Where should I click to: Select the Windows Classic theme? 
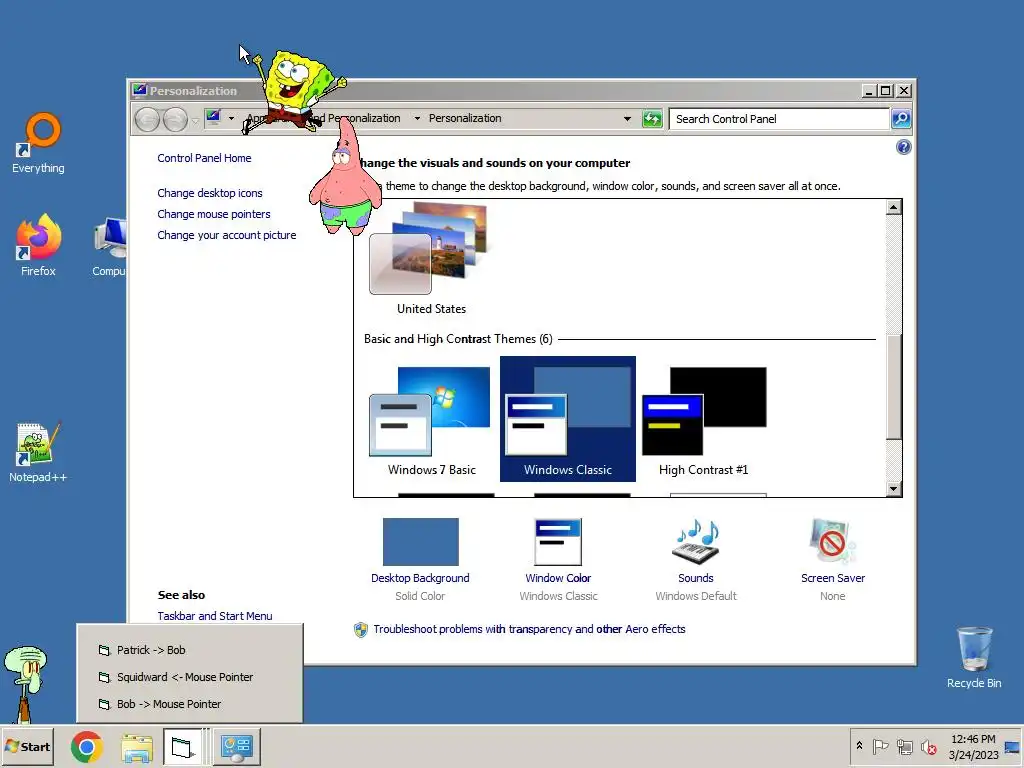coord(568,419)
